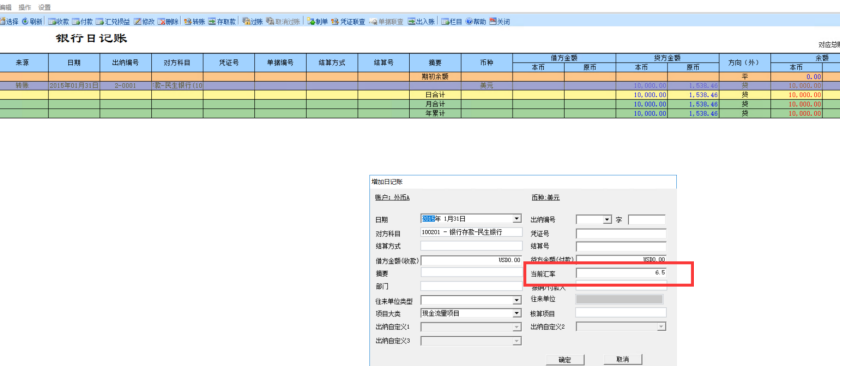The height and width of the screenshot is (366, 841).
Task: Click the 核算项目 input field
Action: [x=621, y=312]
